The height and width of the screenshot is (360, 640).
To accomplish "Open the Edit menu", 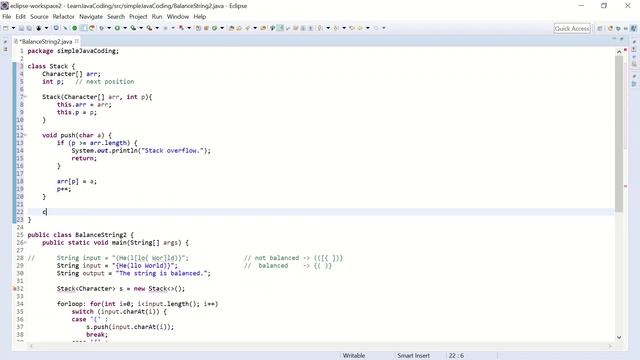I will coord(20,17).
